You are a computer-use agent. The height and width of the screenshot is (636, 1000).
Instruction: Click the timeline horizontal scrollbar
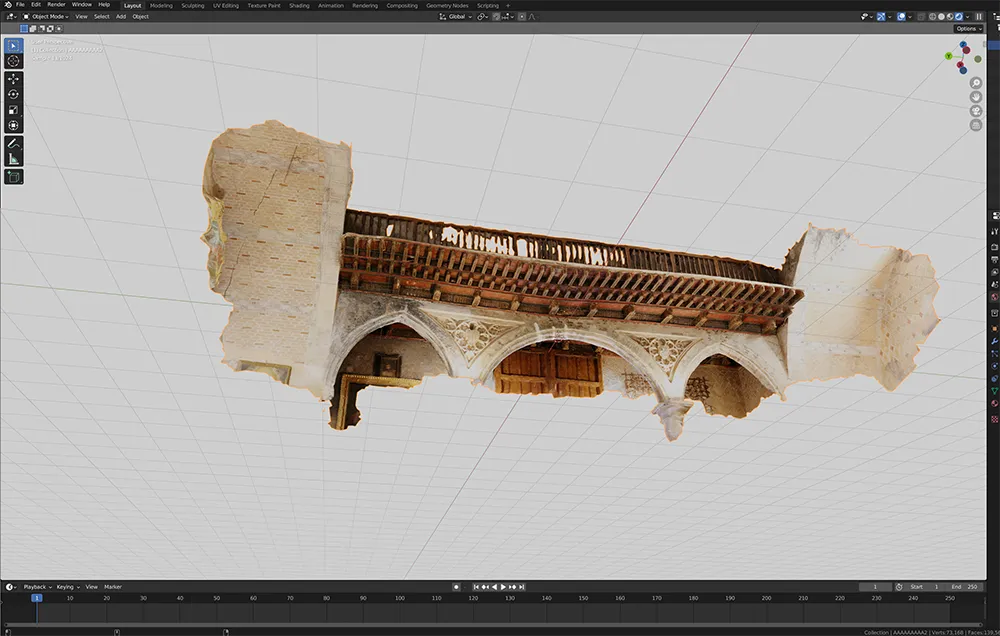500,624
